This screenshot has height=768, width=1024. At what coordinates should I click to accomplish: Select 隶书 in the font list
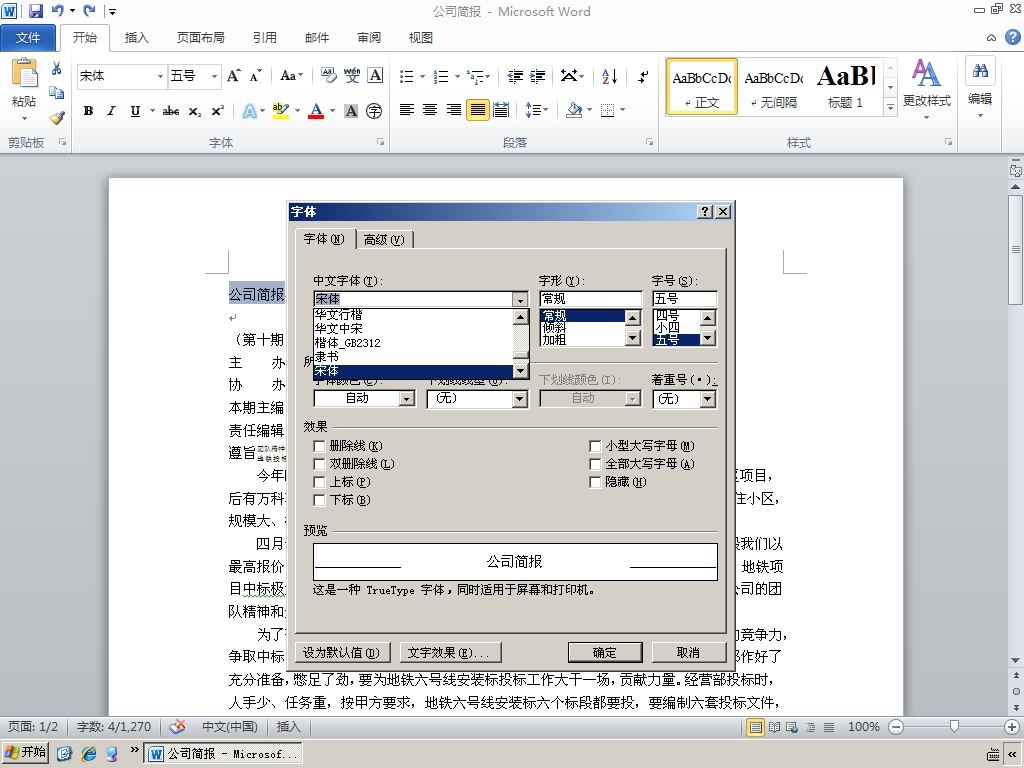pyautogui.click(x=413, y=357)
